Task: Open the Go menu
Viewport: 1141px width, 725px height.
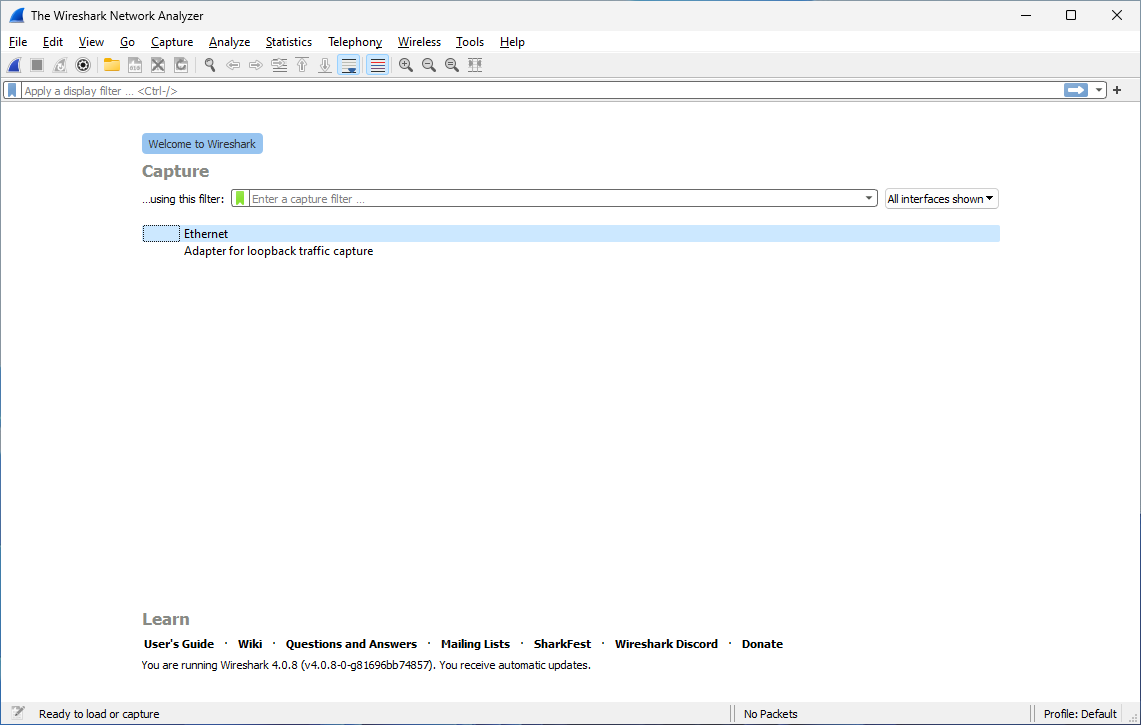Action: [127, 42]
